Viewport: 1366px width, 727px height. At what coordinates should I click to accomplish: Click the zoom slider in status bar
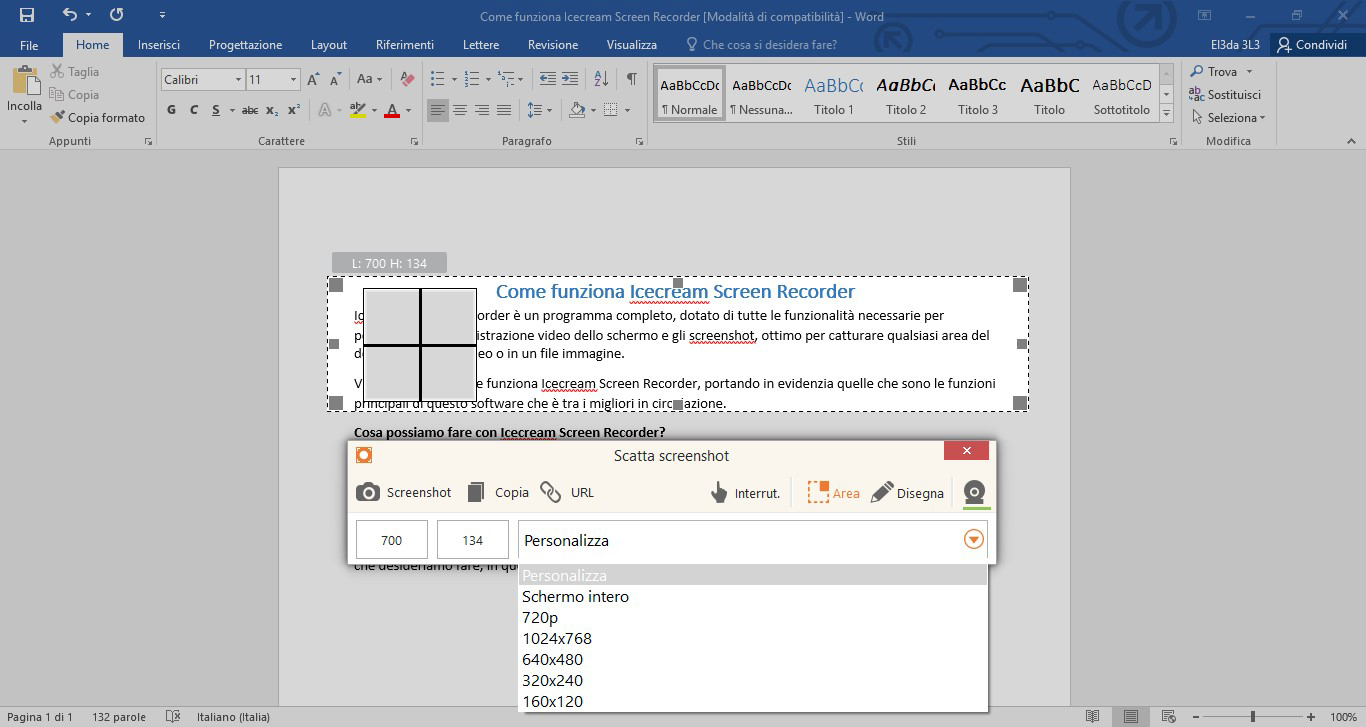[x=1253, y=717]
